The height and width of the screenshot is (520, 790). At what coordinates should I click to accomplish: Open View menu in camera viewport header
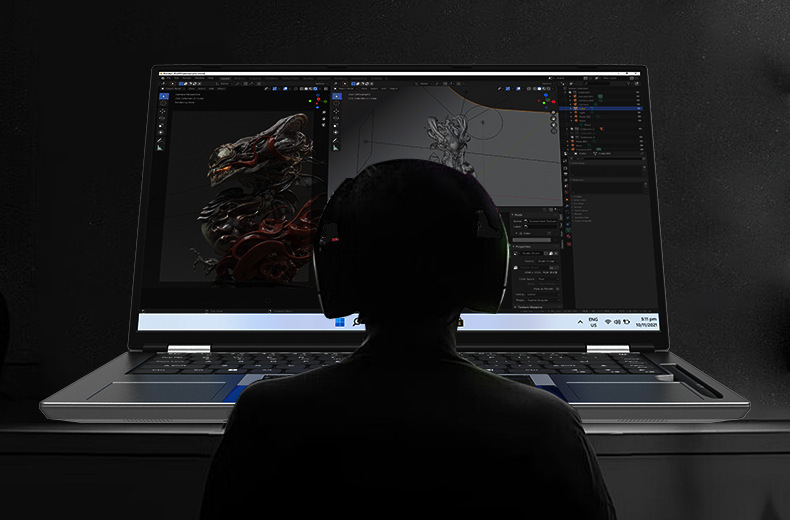191,89
